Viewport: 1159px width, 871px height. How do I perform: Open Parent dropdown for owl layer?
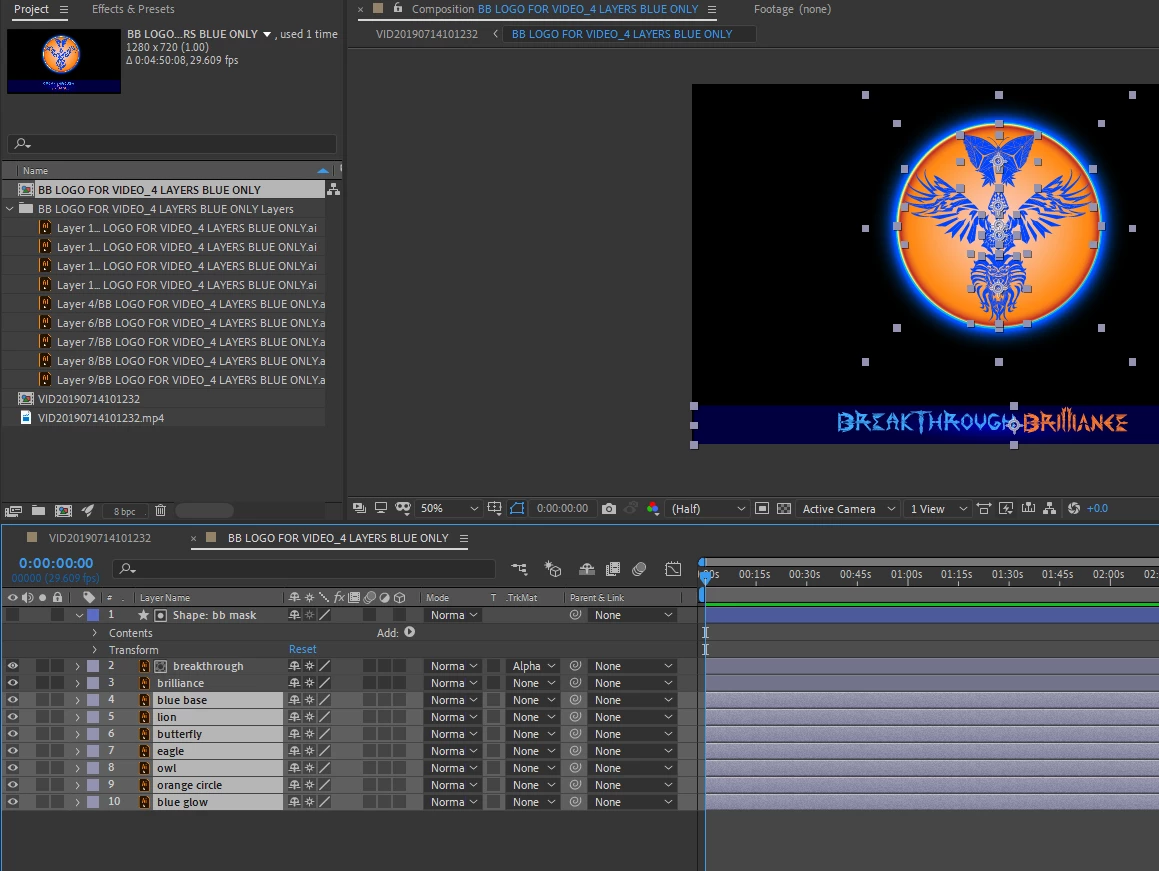[633, 767]
